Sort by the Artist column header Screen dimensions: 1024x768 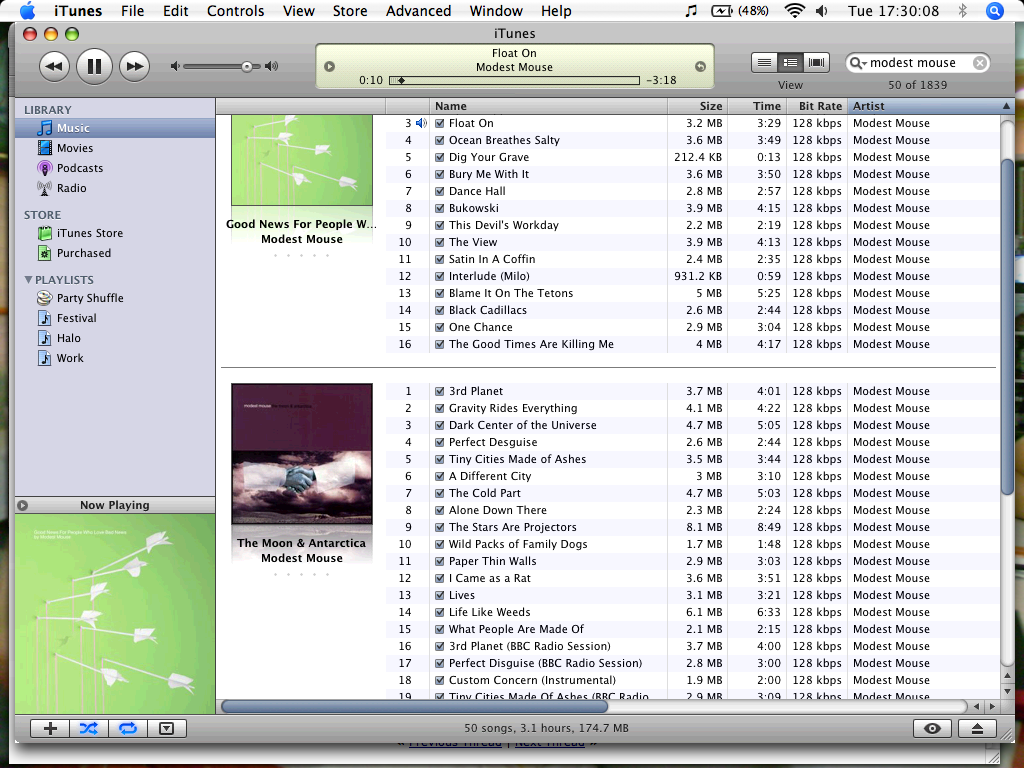coord(929,106)
